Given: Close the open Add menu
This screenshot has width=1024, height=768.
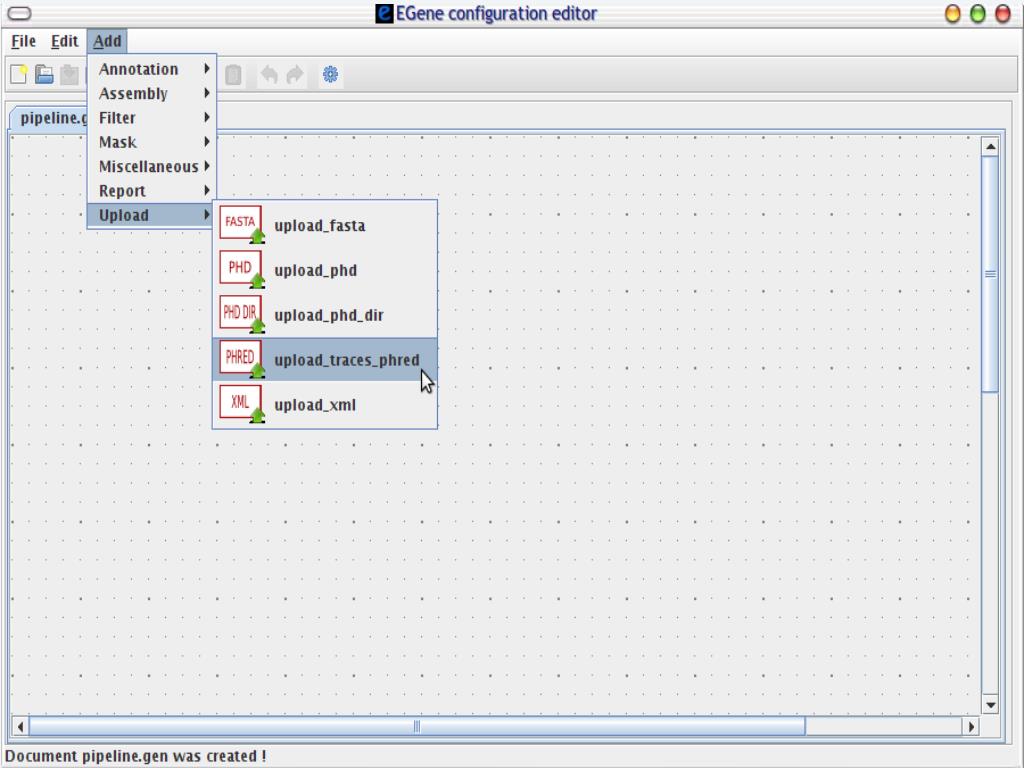Looking at the screenshot, I should point(107,41).
